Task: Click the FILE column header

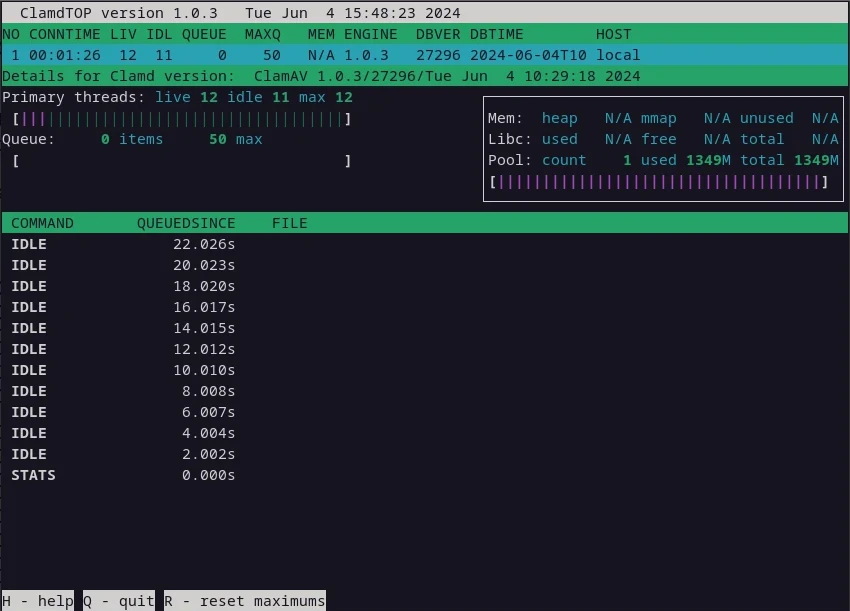Action: (289, 223)
